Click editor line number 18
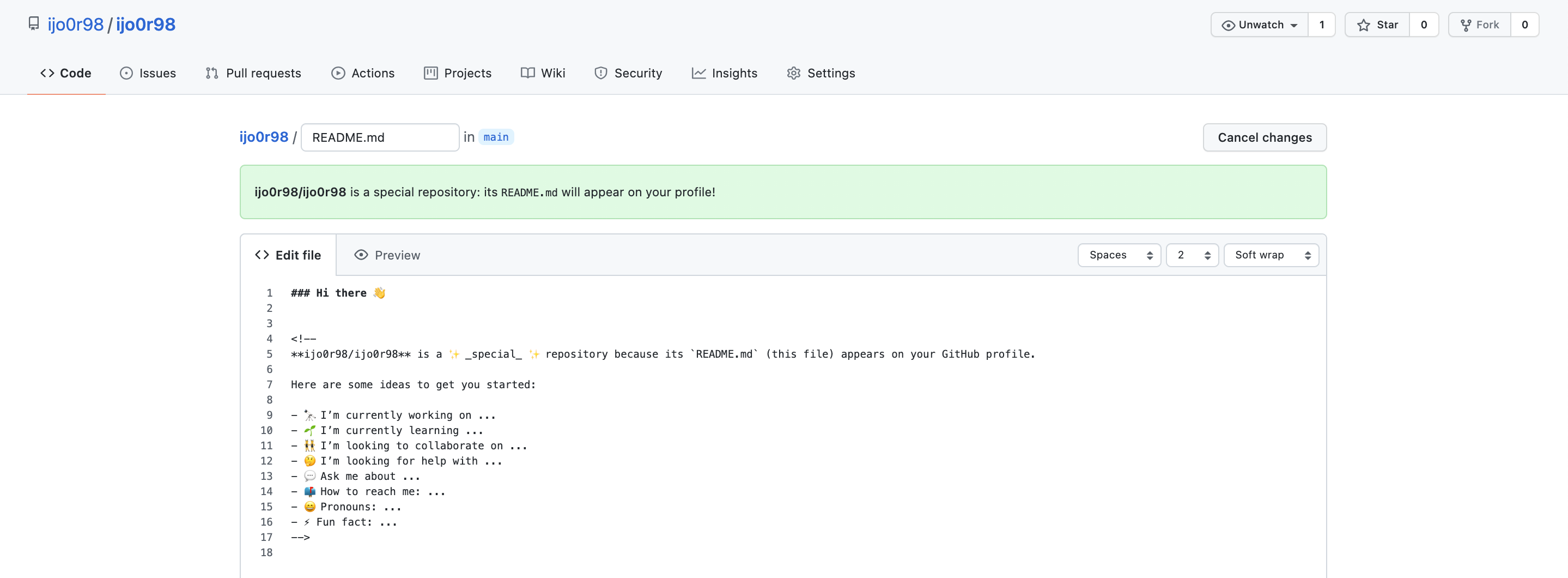This screenshot has width=1568, height=578. 266,552
